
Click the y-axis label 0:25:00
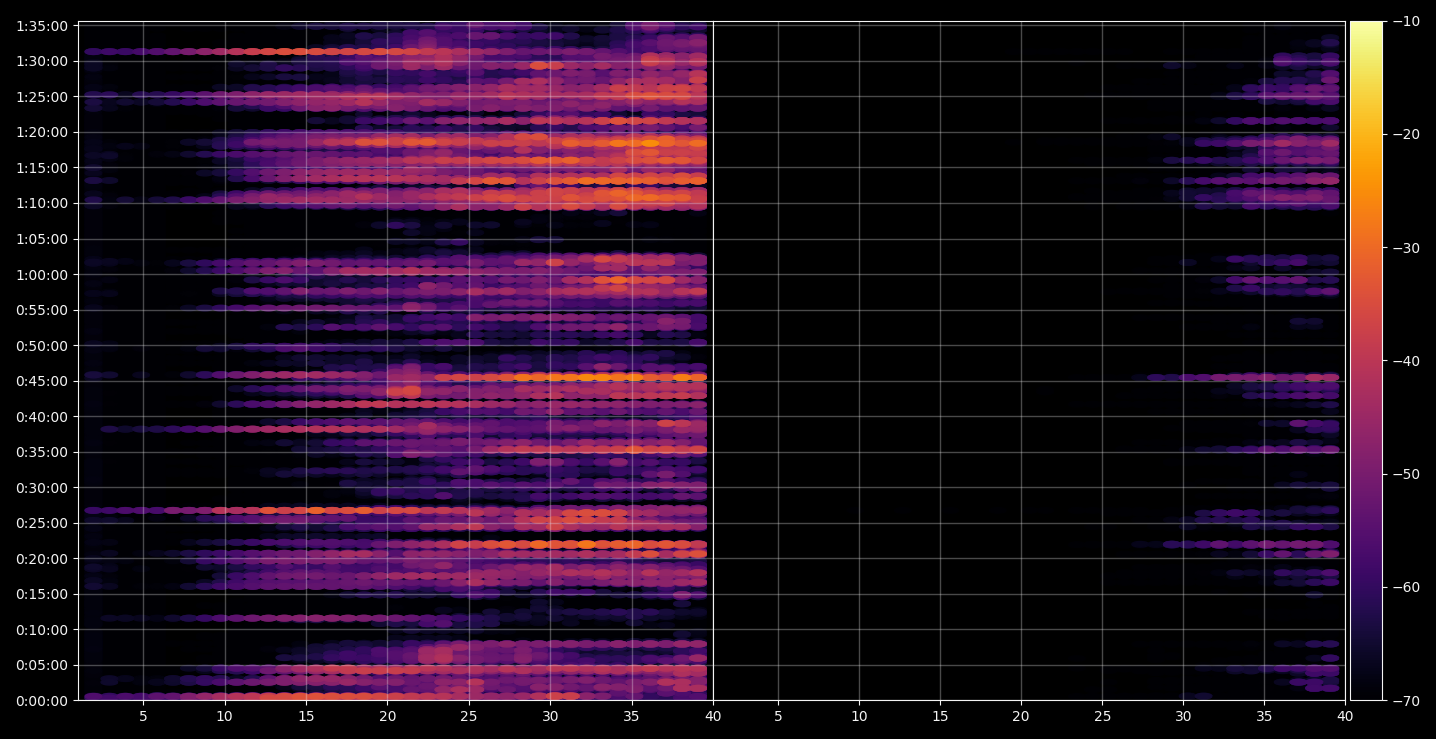42,523
